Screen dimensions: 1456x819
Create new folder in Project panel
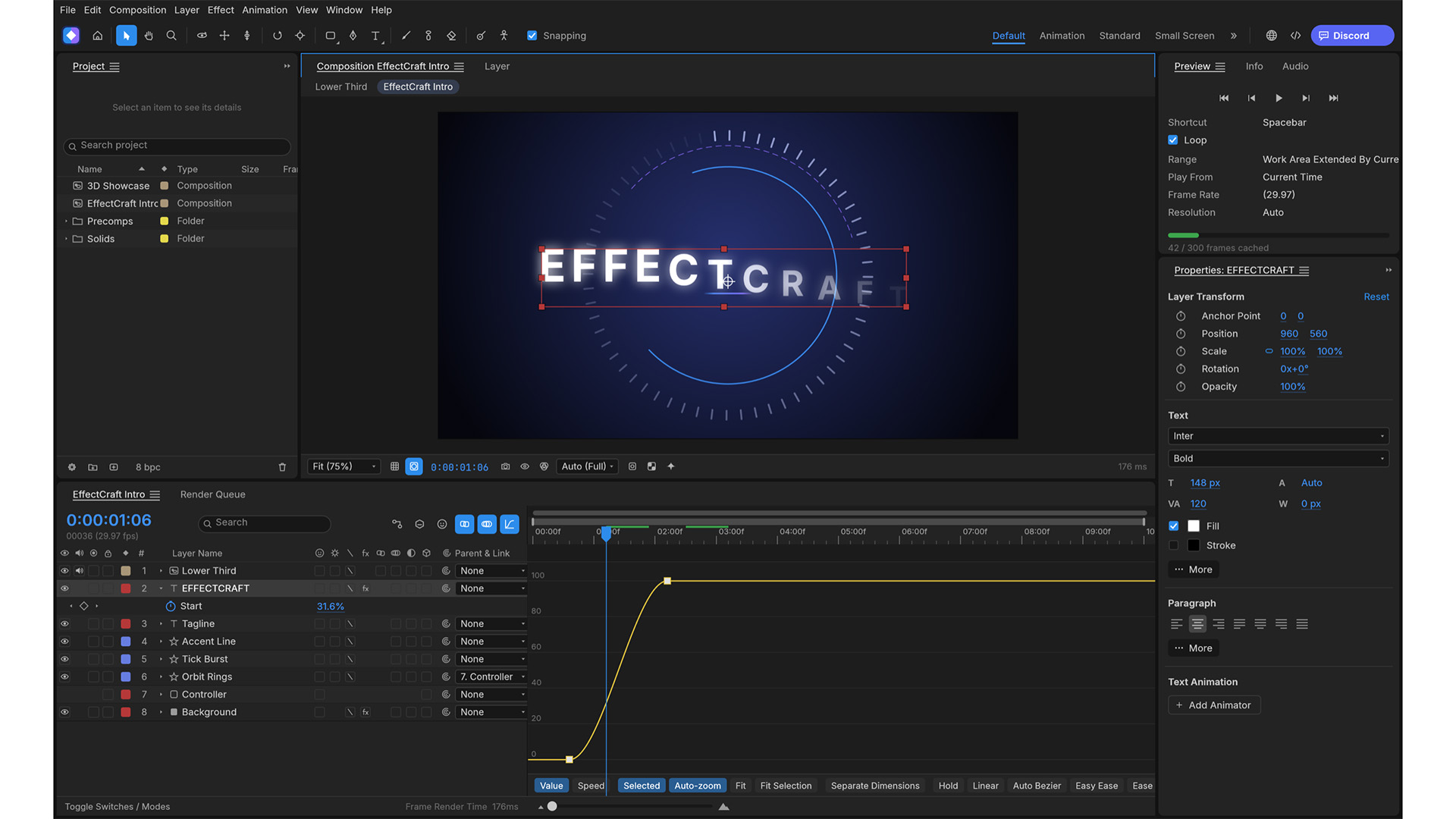pyautogui.click(x=93, y=467)
